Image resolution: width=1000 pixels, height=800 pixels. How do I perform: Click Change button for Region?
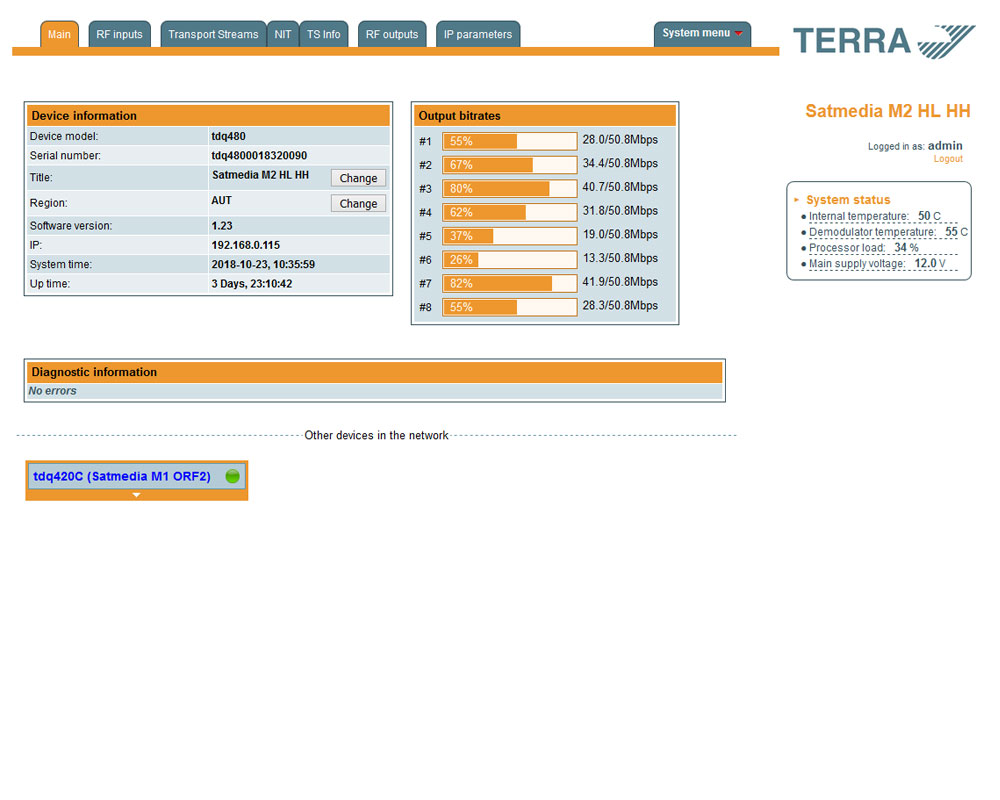click(x=358, y=204)
